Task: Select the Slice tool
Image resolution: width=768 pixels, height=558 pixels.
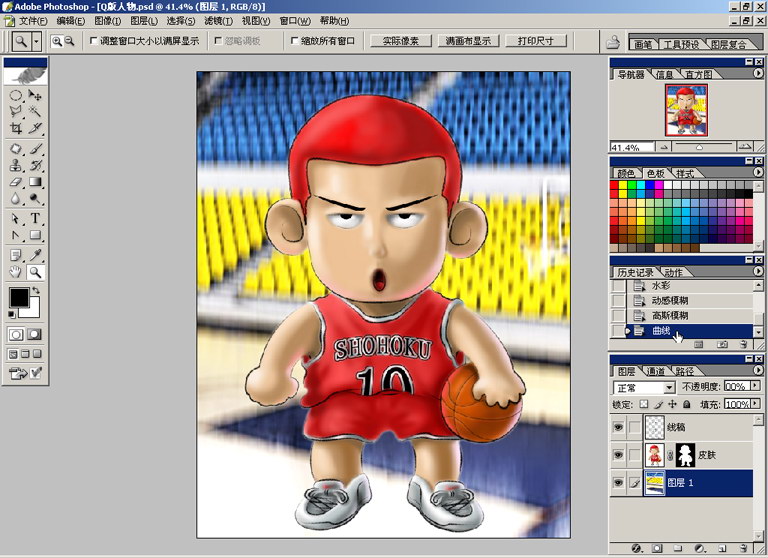Action: [x=35, y=128]
